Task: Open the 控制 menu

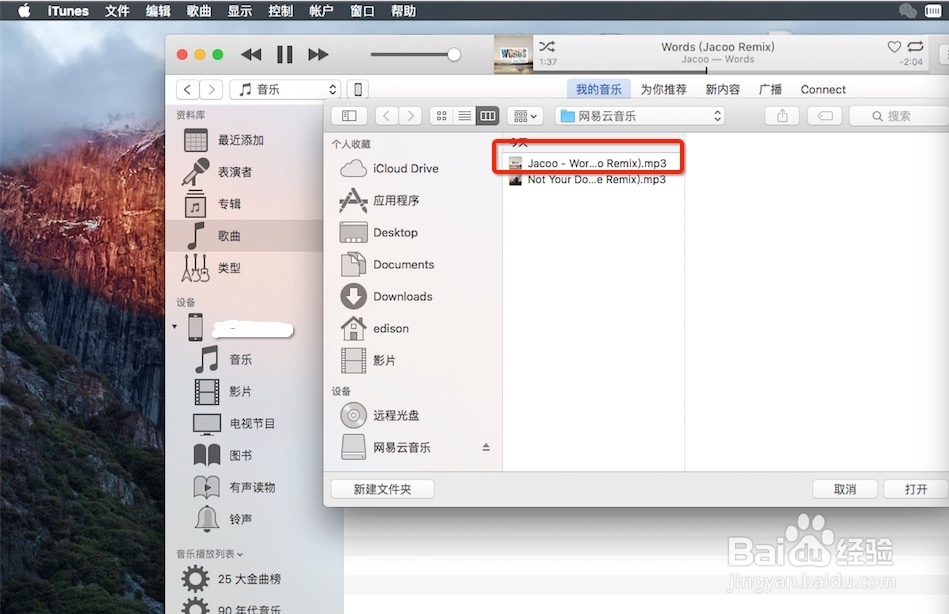Action: 280,10
